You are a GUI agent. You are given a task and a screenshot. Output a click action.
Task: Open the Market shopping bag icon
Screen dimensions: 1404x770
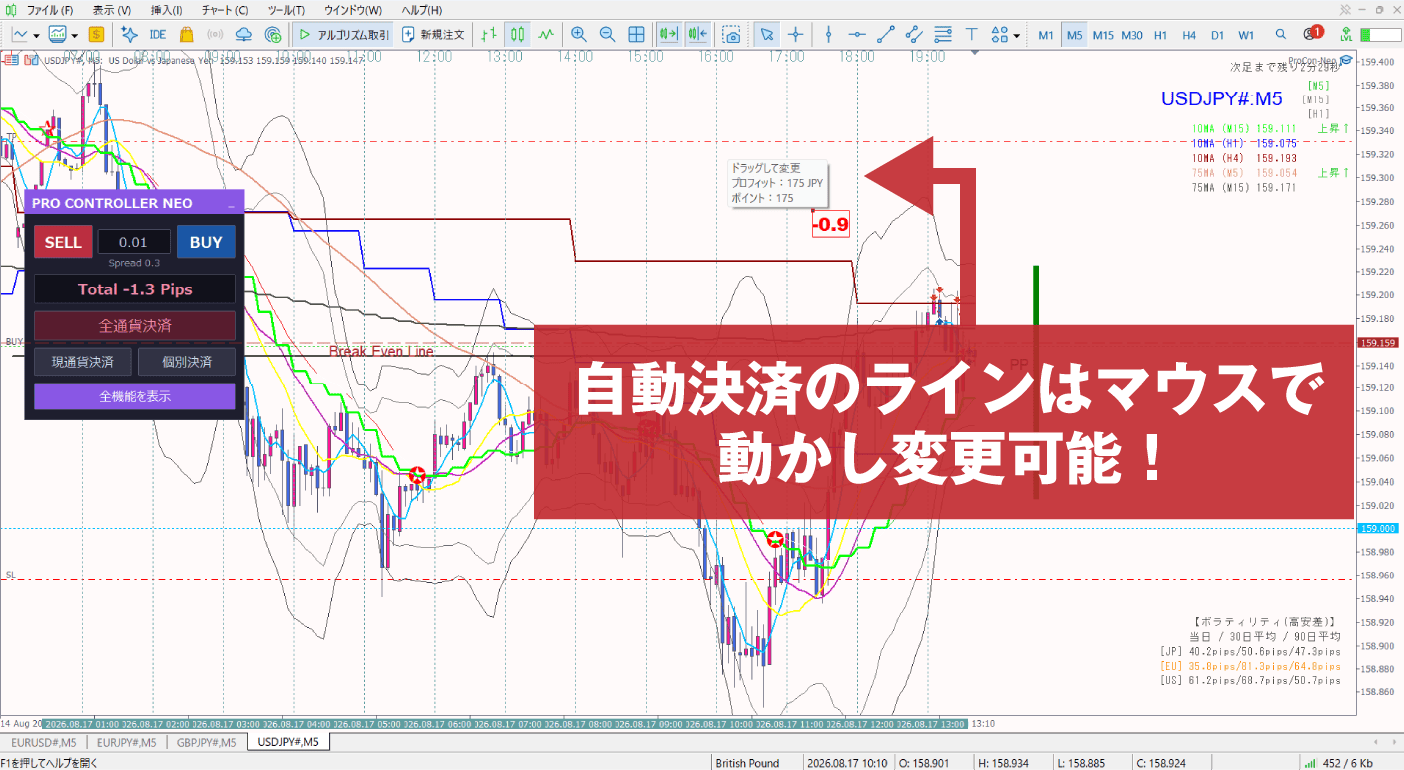coord(186,34)
